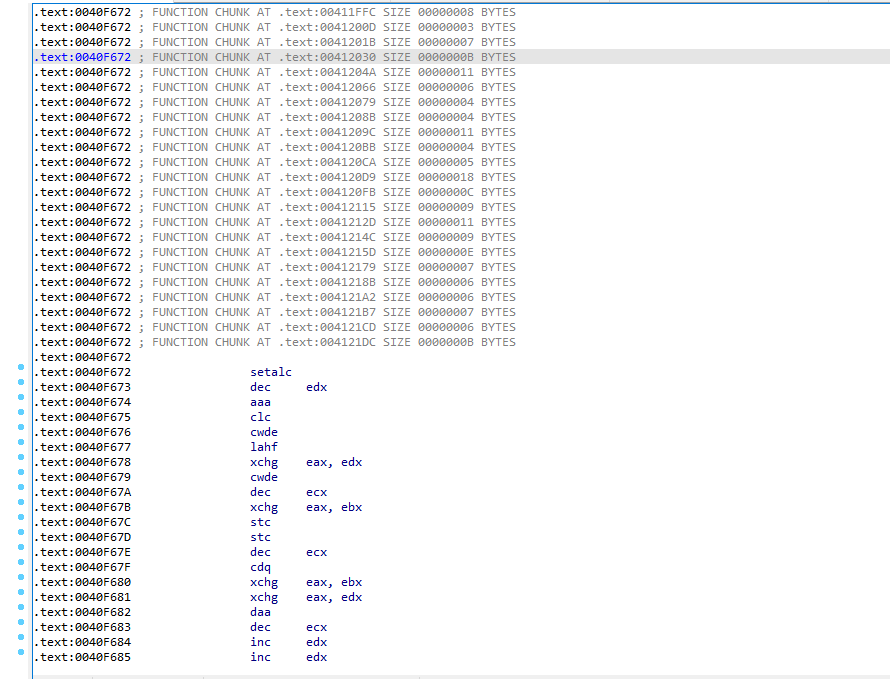Select the cdq instruction mnemonic

pos(260,567)
